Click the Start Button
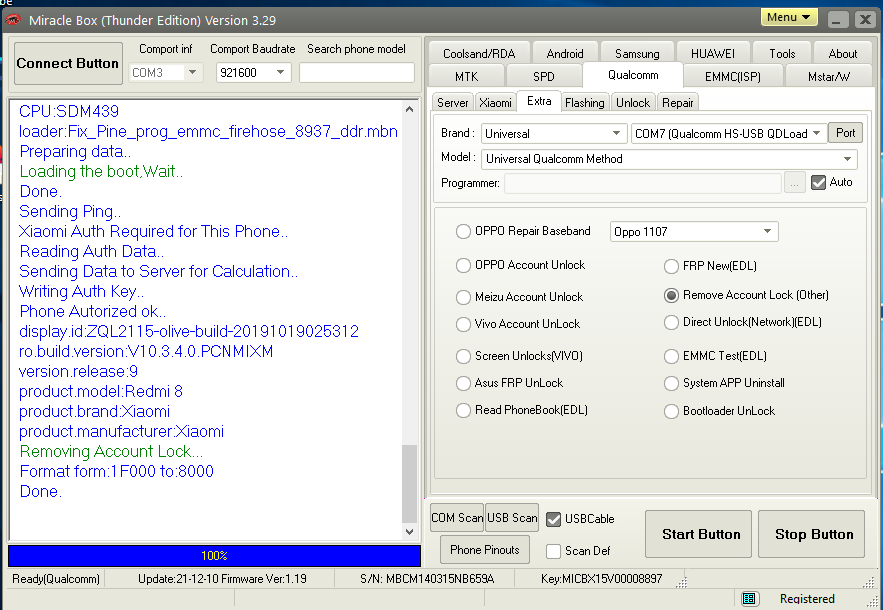 (698, 534)
